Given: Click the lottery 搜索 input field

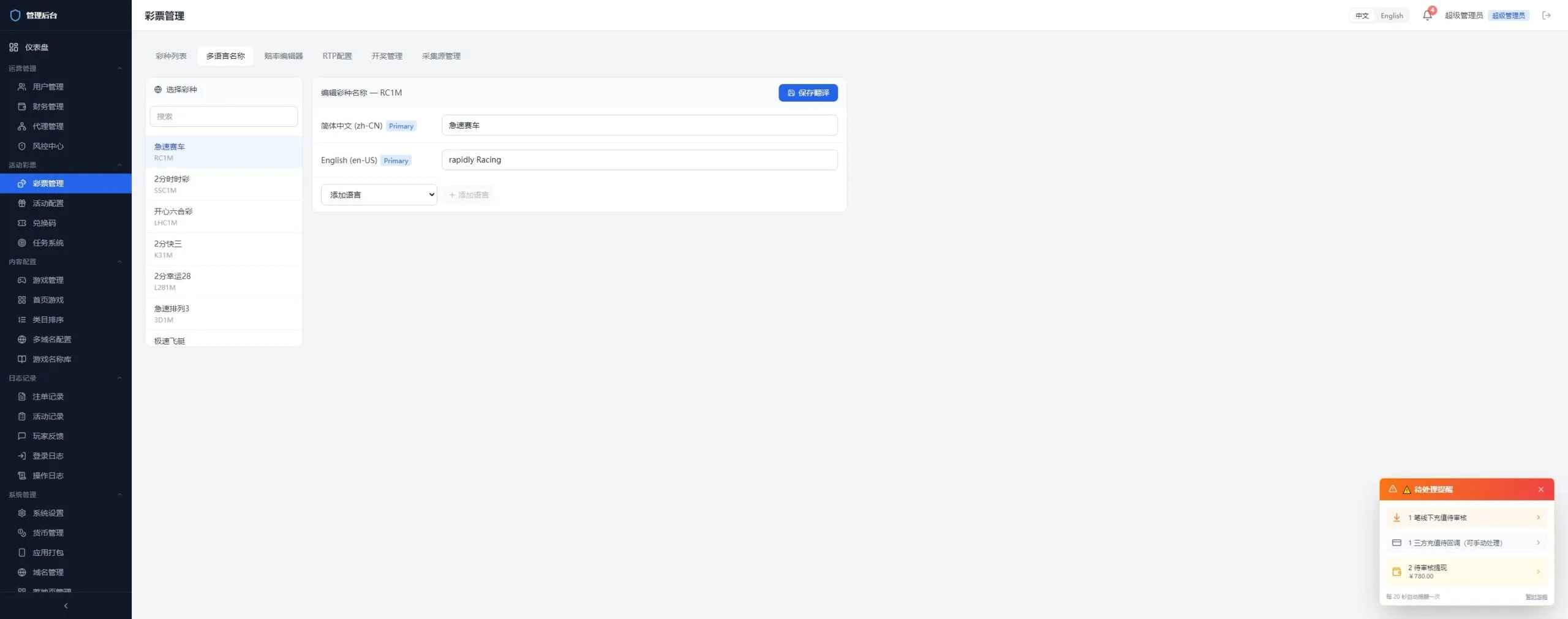Looking at the screenshot, I should [x=224, y=116].
